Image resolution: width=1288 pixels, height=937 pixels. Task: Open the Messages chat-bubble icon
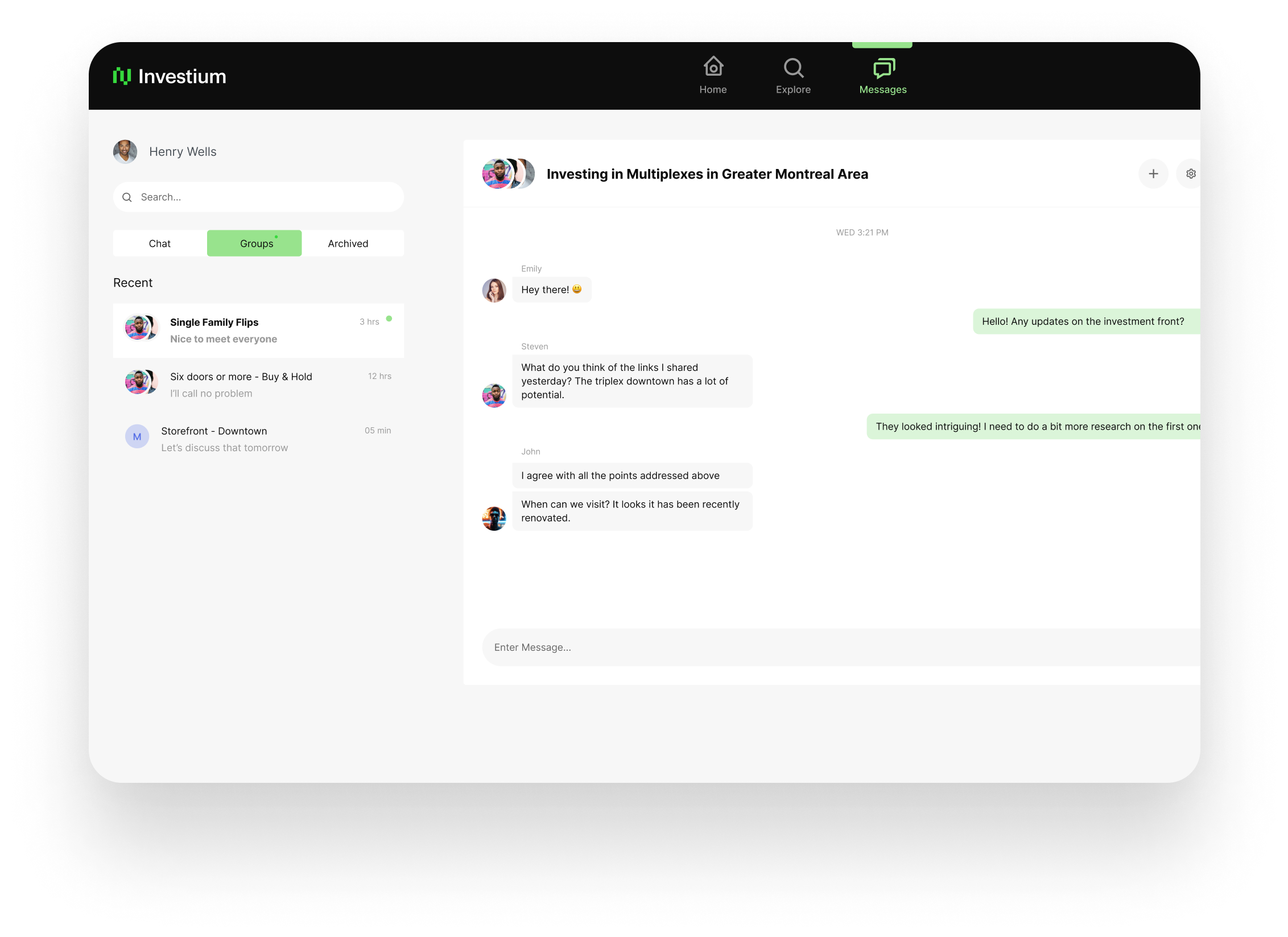click(884, 68)
